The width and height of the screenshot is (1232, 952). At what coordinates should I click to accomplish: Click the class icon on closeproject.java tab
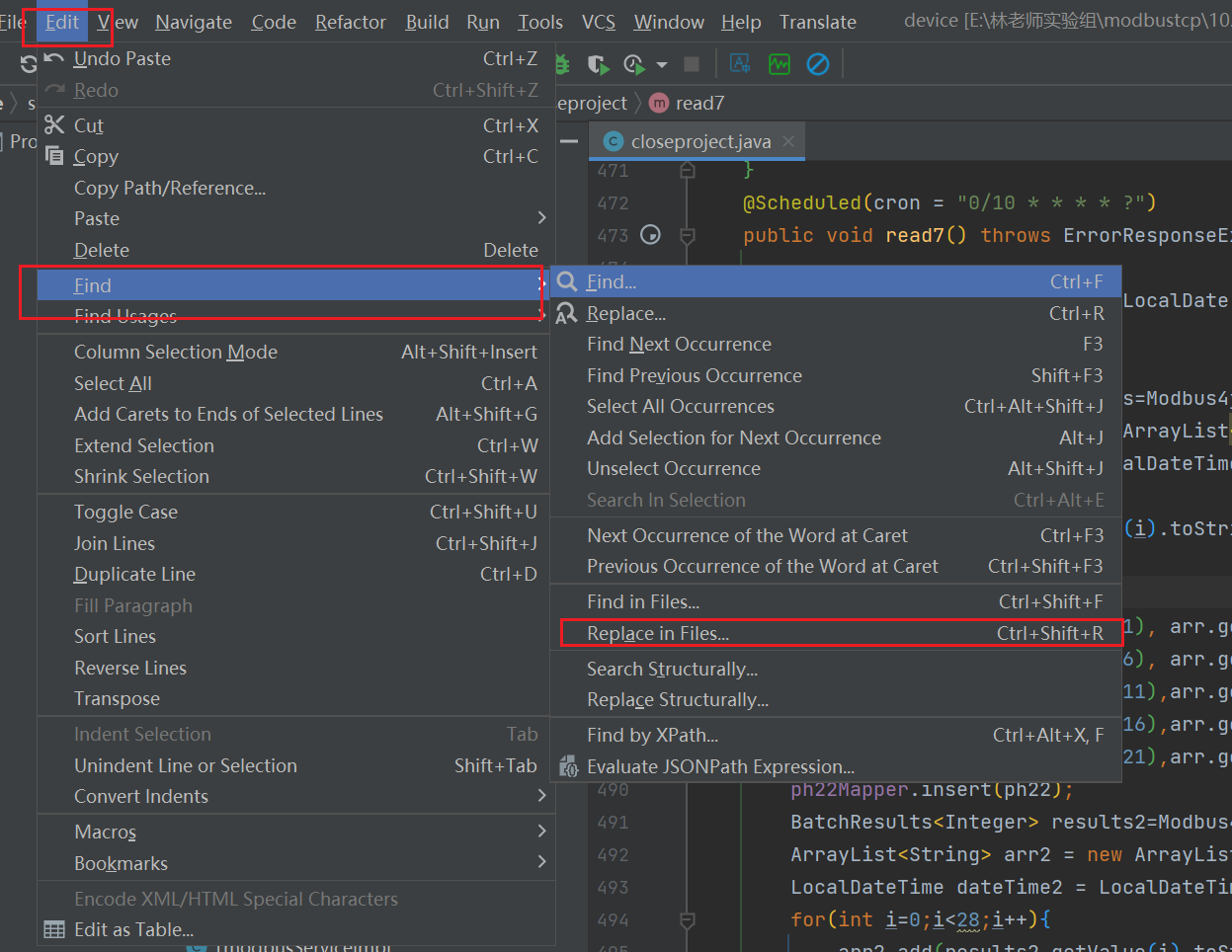click(x=614, y=141)
